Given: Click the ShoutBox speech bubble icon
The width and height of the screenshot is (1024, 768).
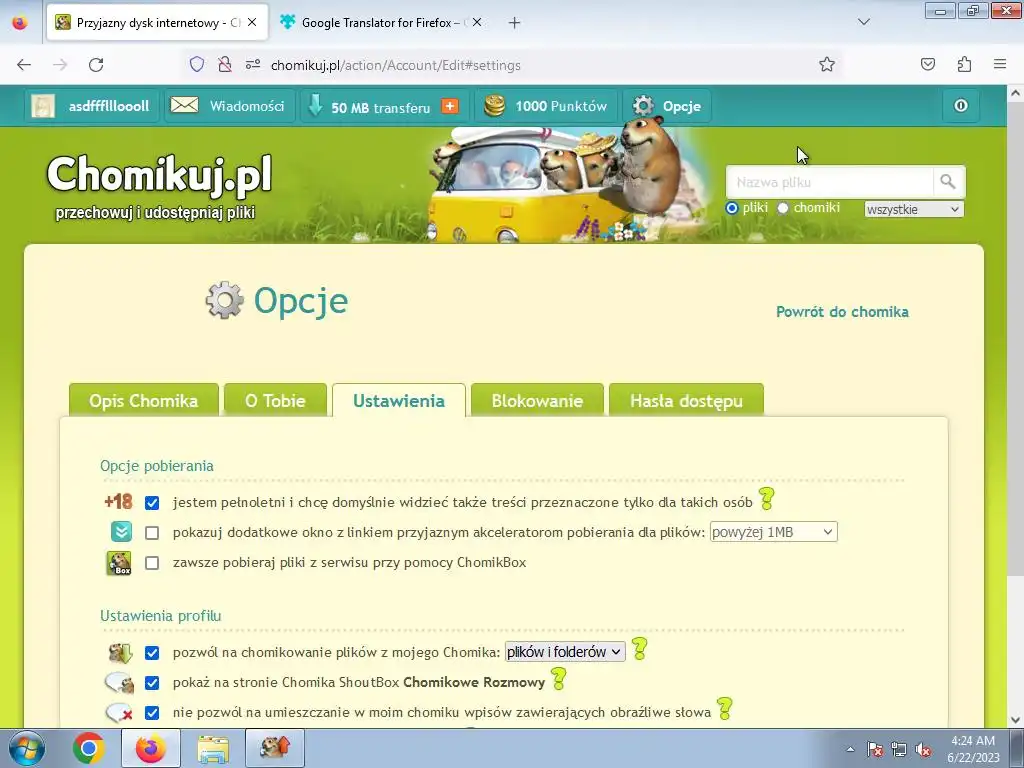Looking at the screenshot, I should point(120,682).
